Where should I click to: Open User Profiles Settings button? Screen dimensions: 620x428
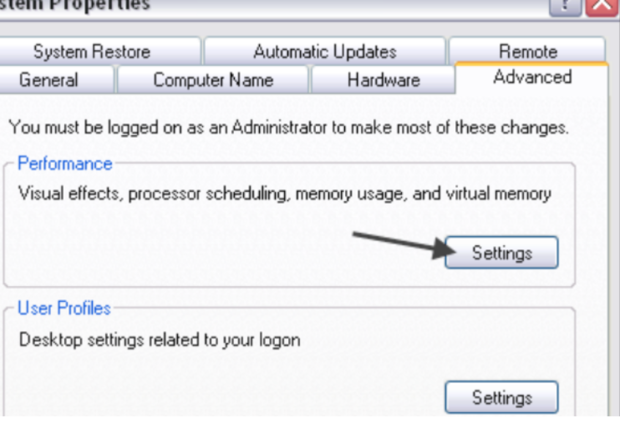tap(502, 397)
